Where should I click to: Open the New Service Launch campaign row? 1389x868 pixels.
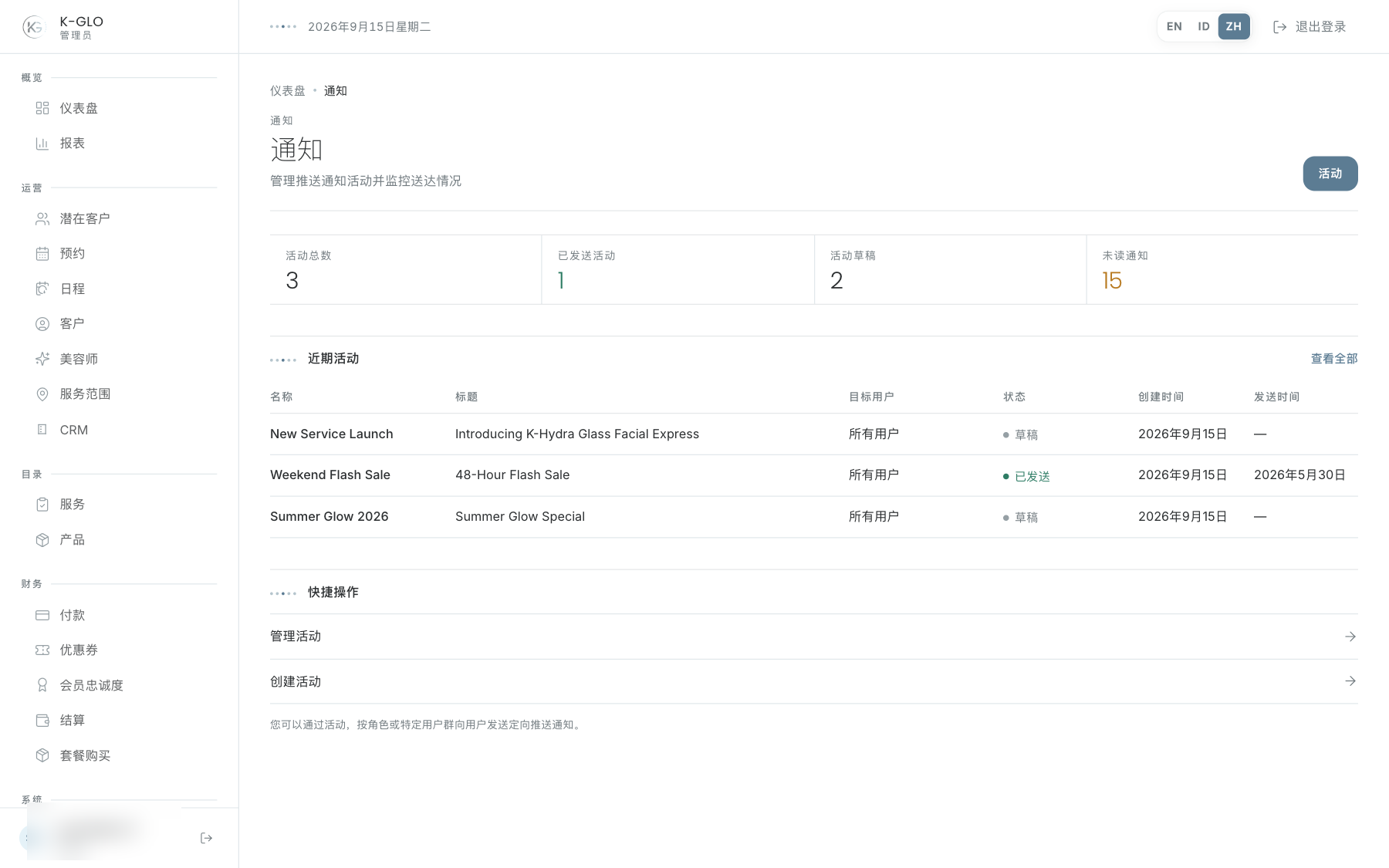pyautogui.click(x=814, y=434)
